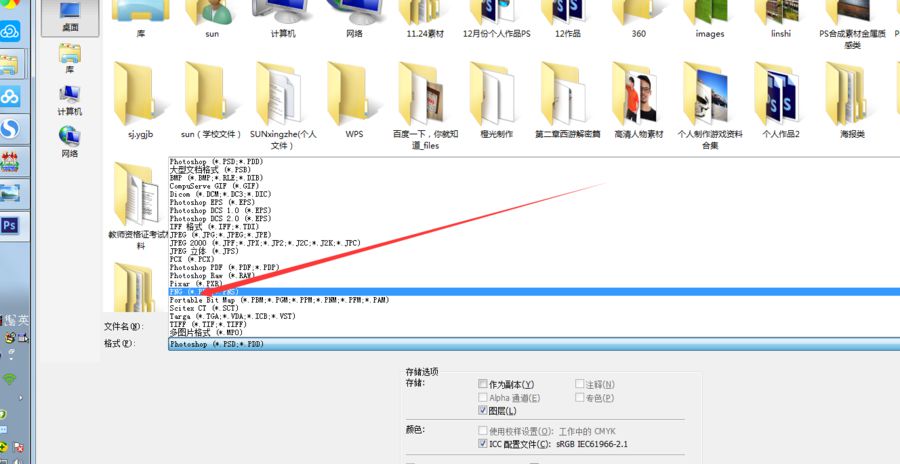Viewport: 900px width, 464px height.
Task: Toggle the 使用校样设置(O) checkbox
Action: point(483,431)
